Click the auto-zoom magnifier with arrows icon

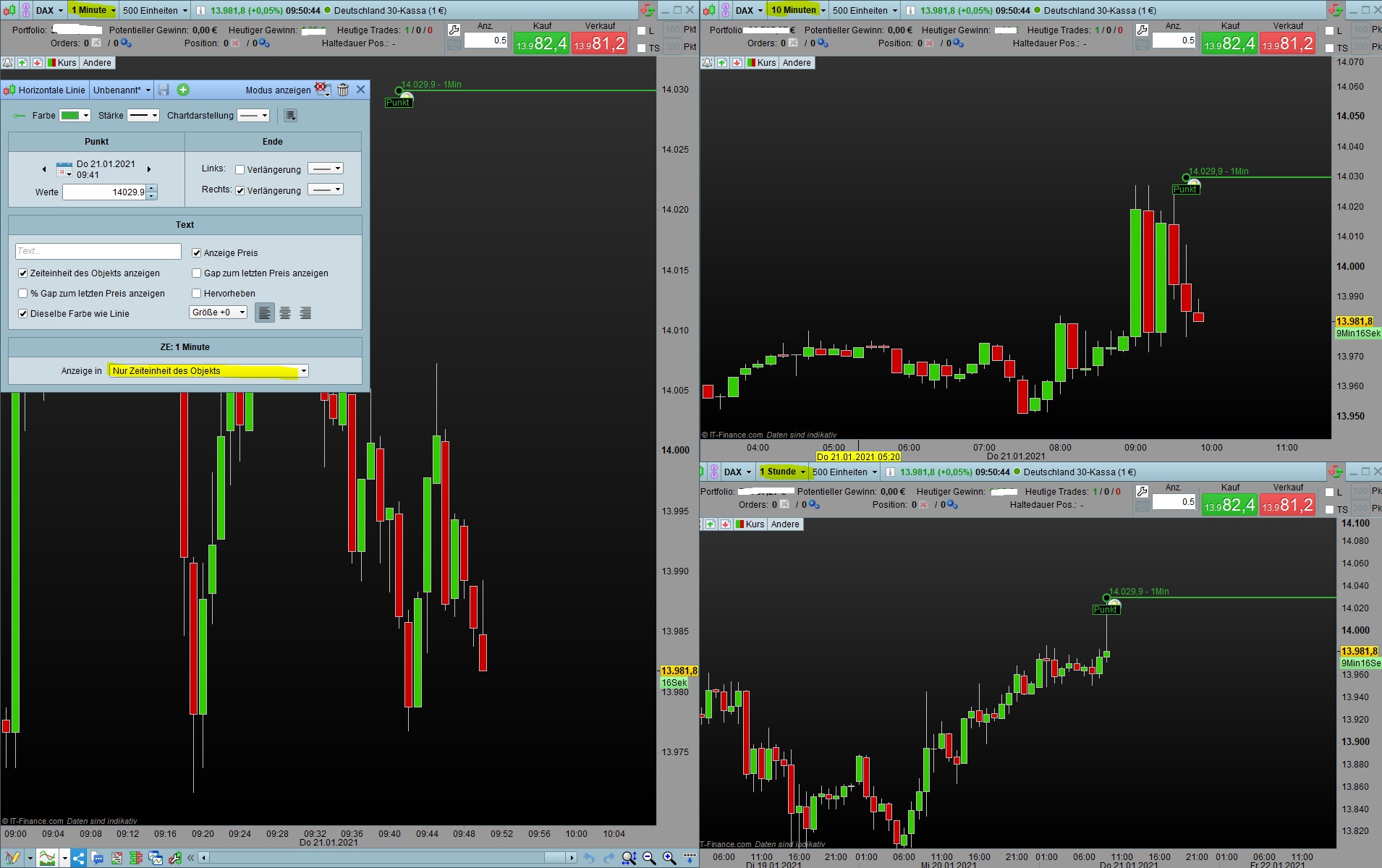629,858
